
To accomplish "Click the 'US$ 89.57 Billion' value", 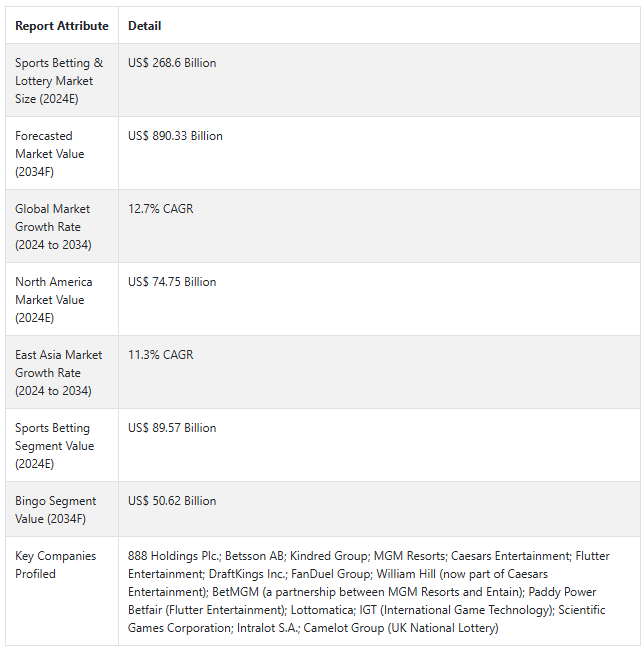I will [172, 428].
